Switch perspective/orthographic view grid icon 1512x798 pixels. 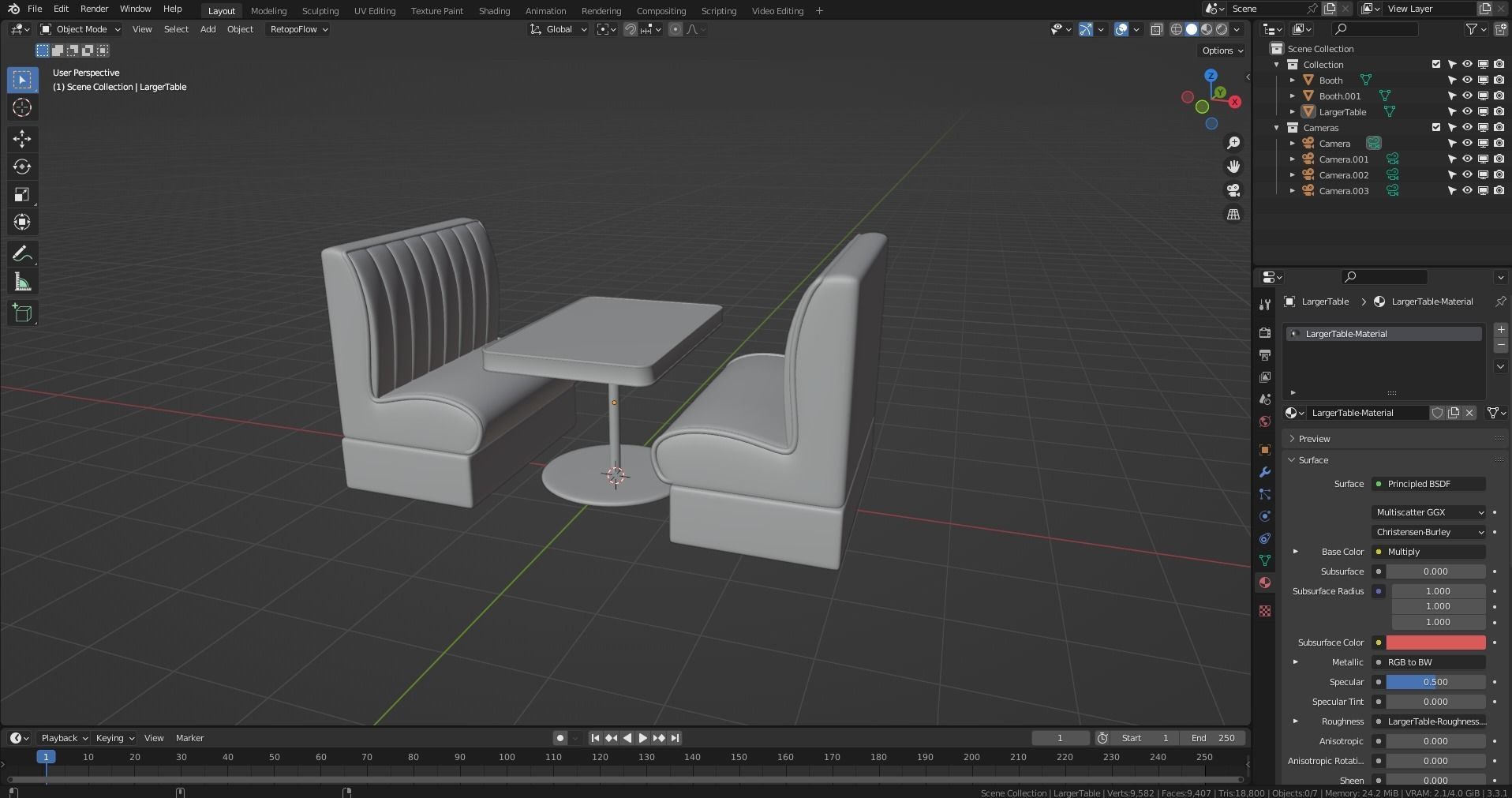pyautogui.click(x=1233, y=214)
